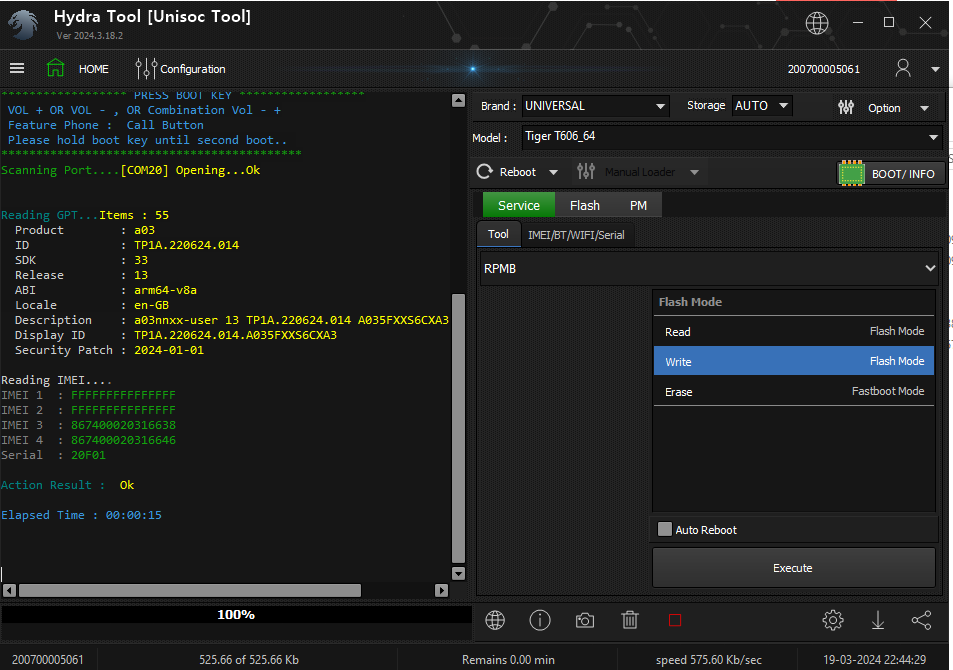Switch to the Flash tab
The width and height of the screenshot is (953, 670).
(x=585, y=205)
